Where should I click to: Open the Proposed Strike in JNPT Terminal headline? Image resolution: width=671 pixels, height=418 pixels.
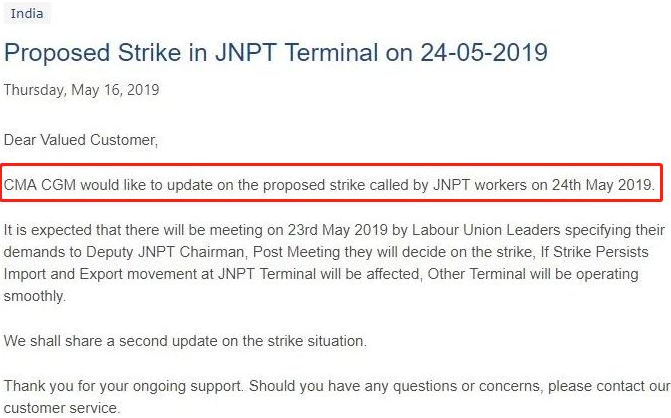276,53
